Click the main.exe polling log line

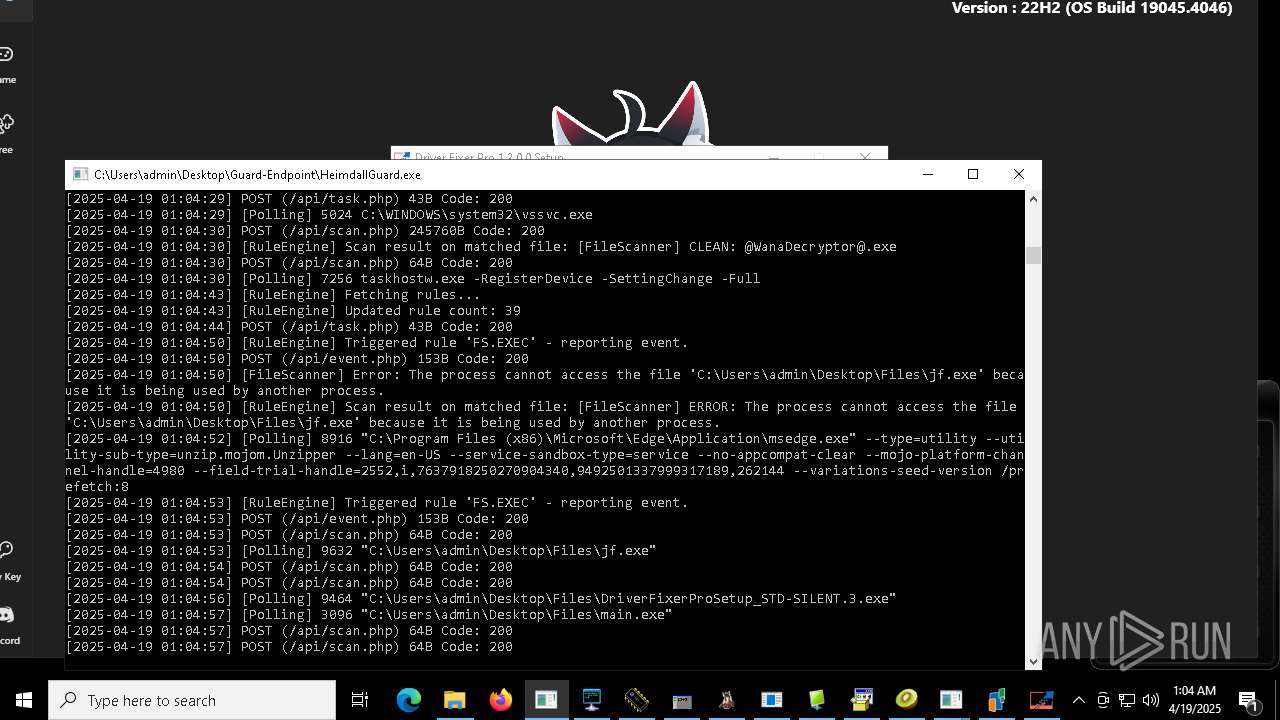point(369,615)
